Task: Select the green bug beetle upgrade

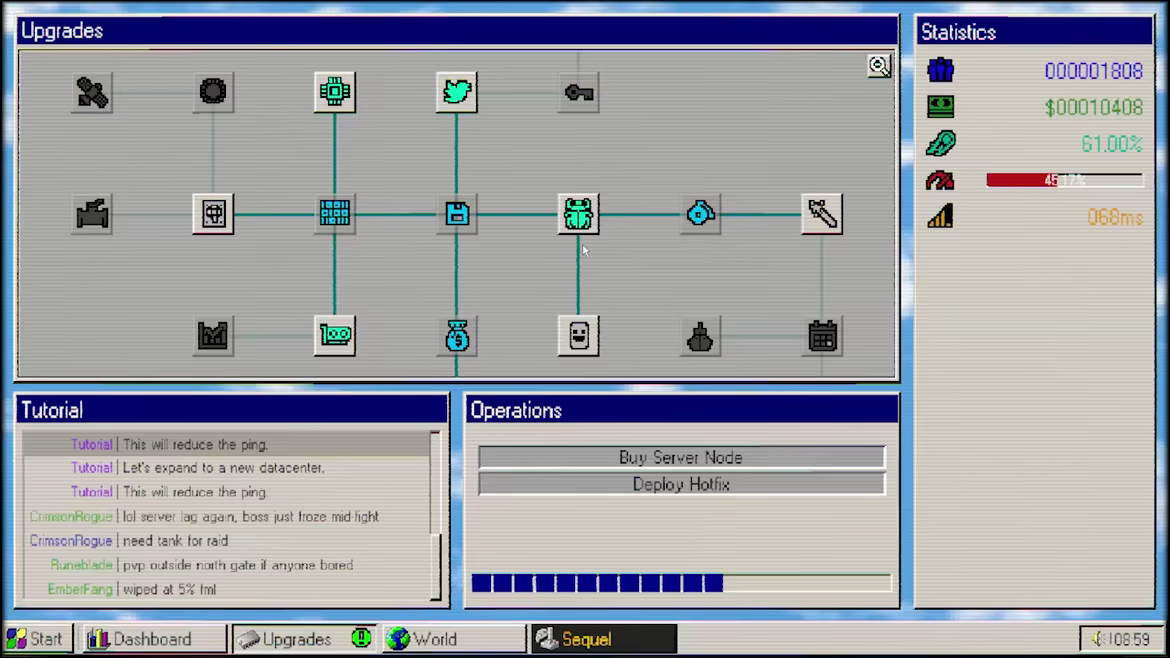Action: (x=578, y=214)
